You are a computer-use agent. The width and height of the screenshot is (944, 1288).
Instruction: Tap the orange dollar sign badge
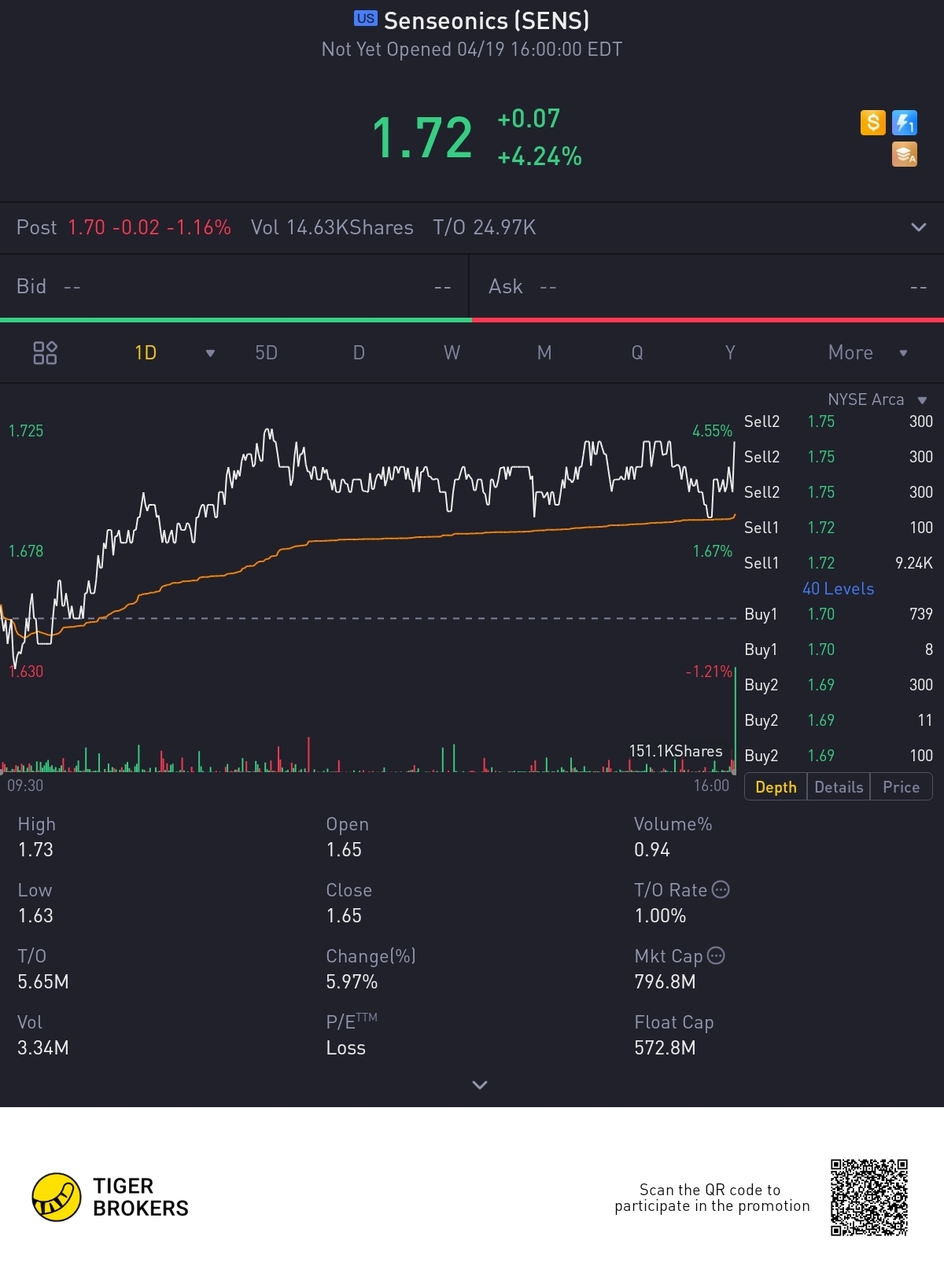click(872, 123)
